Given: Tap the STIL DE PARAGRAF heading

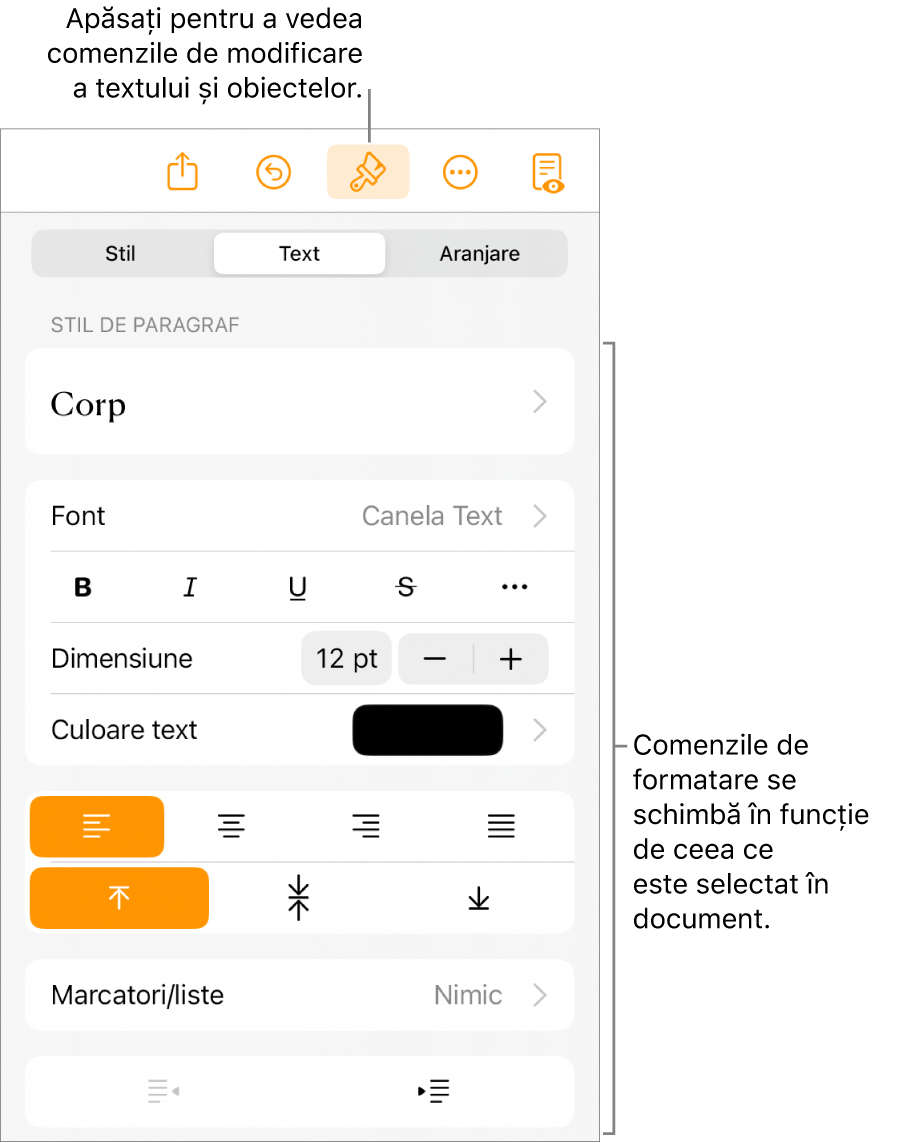Looking at the screenshot, I should coord(145,325).
